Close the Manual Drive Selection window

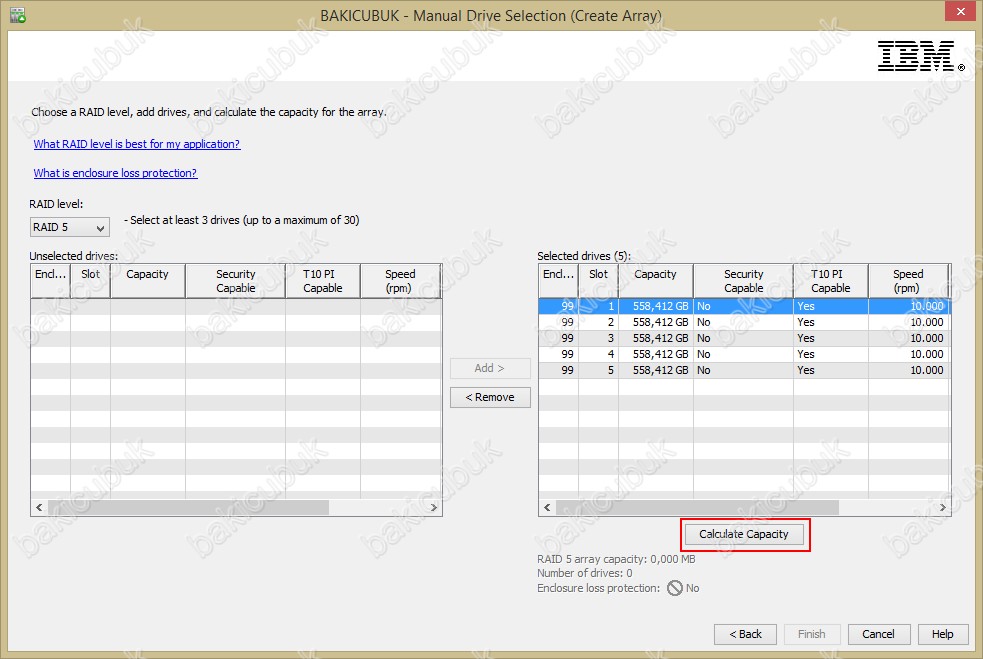tap(960, 12)
